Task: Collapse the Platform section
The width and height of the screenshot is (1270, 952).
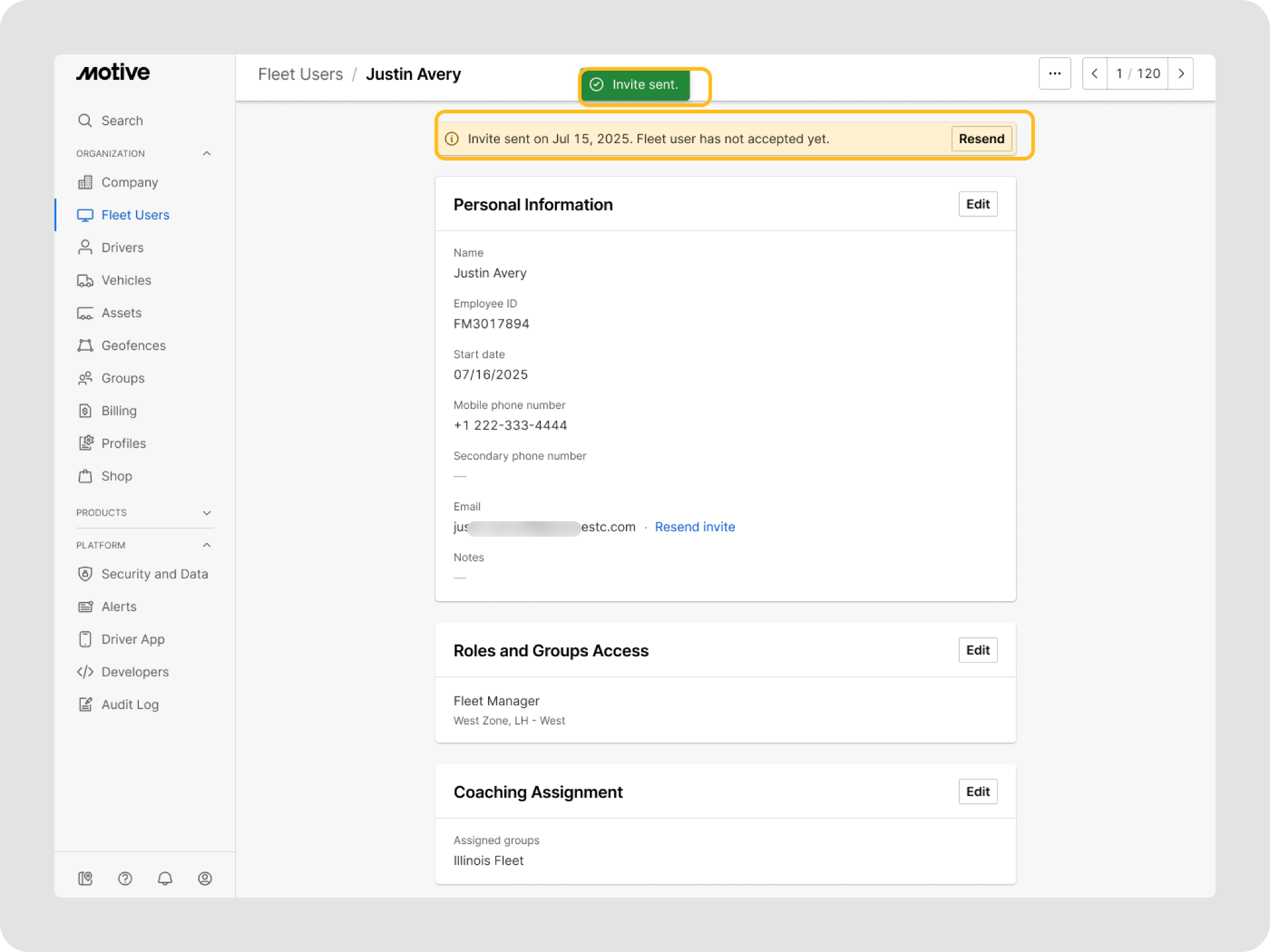Action: (x=206, y=545)
